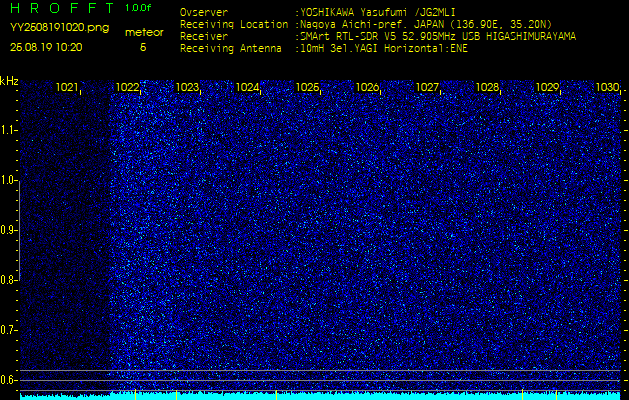Click the 'Receiving Location' label
The image size is (629, 400).
pyautogui.click(x=234, y=24)
